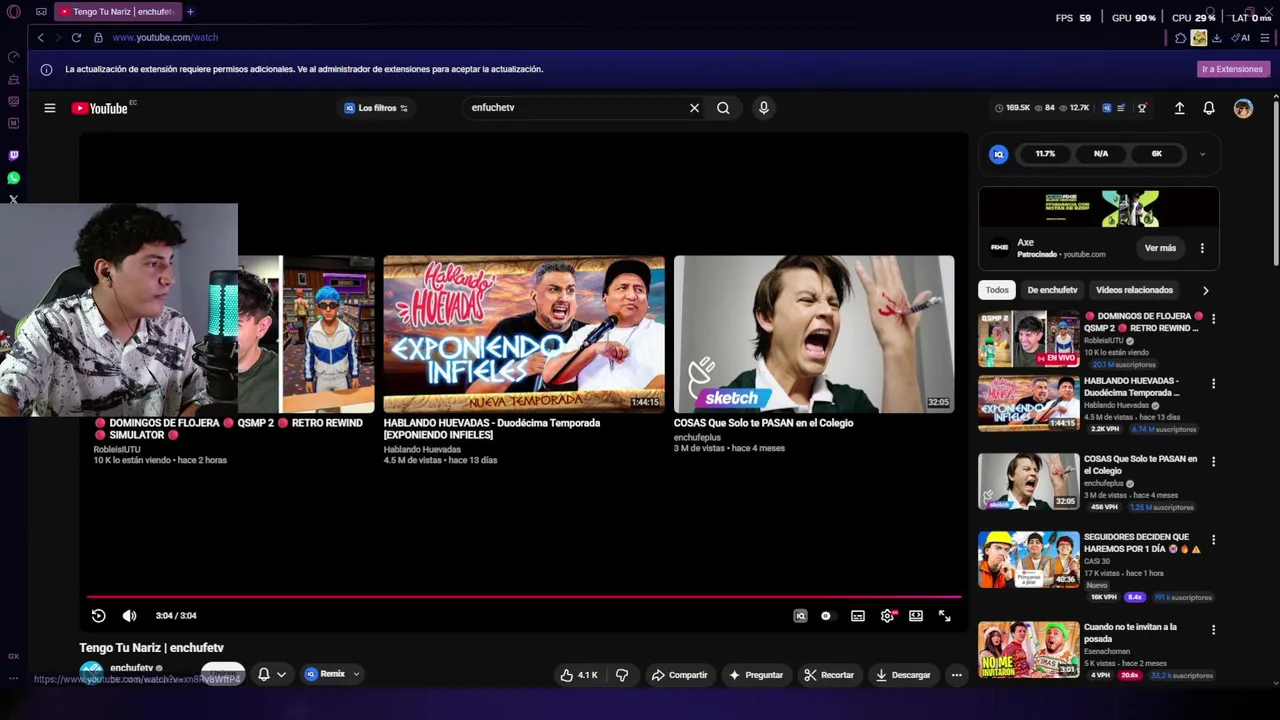The height and width of the screenshot is (720, 1280).
Task: Expand the notification bell dropdown for channel
Action: click(281, 675)
